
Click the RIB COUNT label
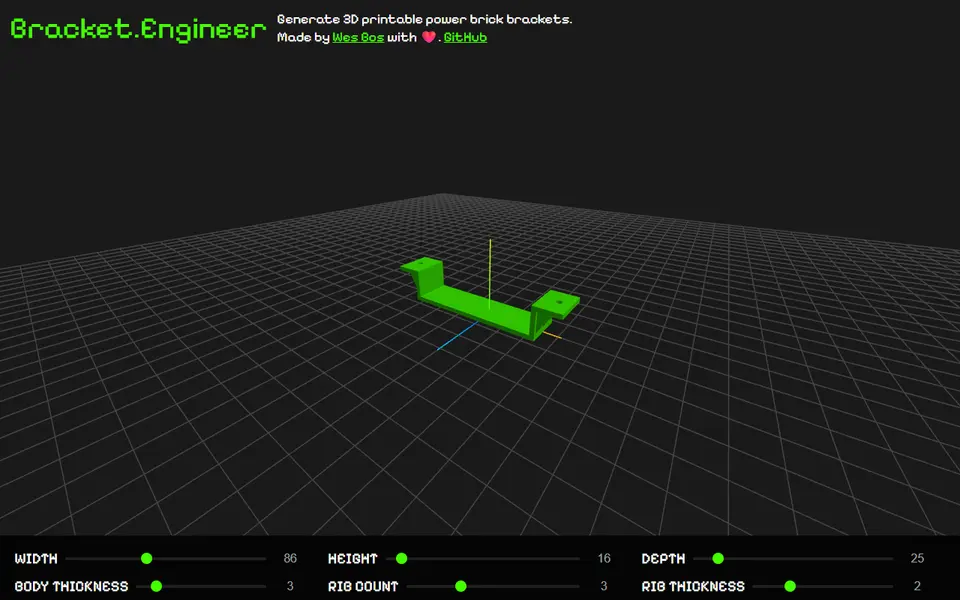pyautogui.click(x=363, y=587)
